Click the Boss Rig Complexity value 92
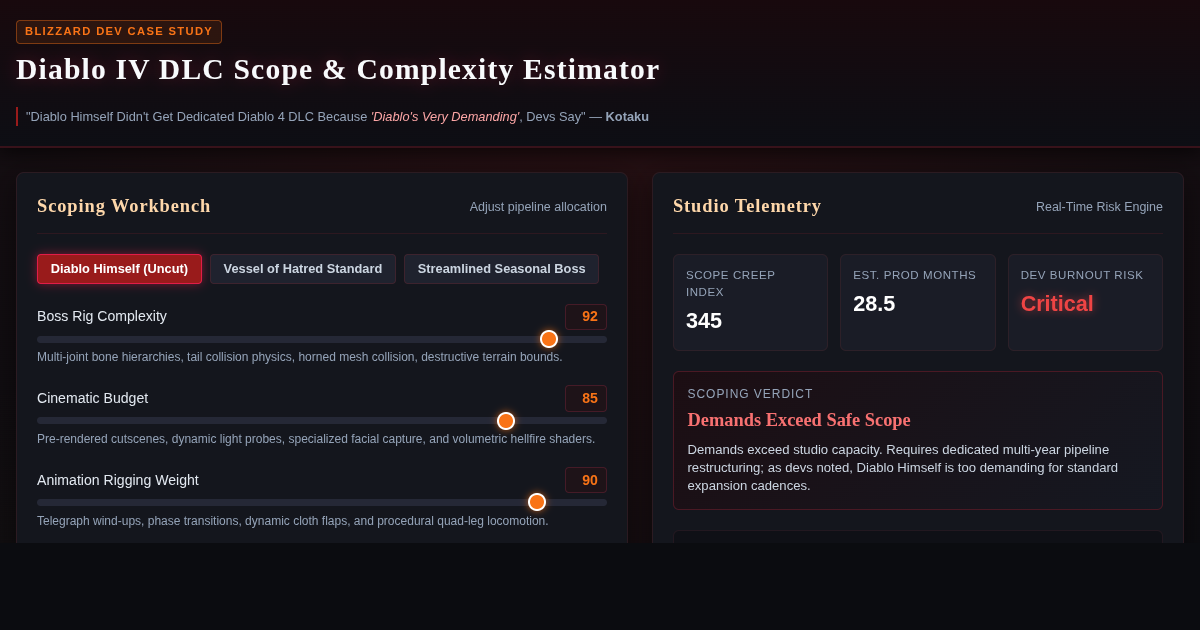The image size is (1200, 630). tap(586, 317)
